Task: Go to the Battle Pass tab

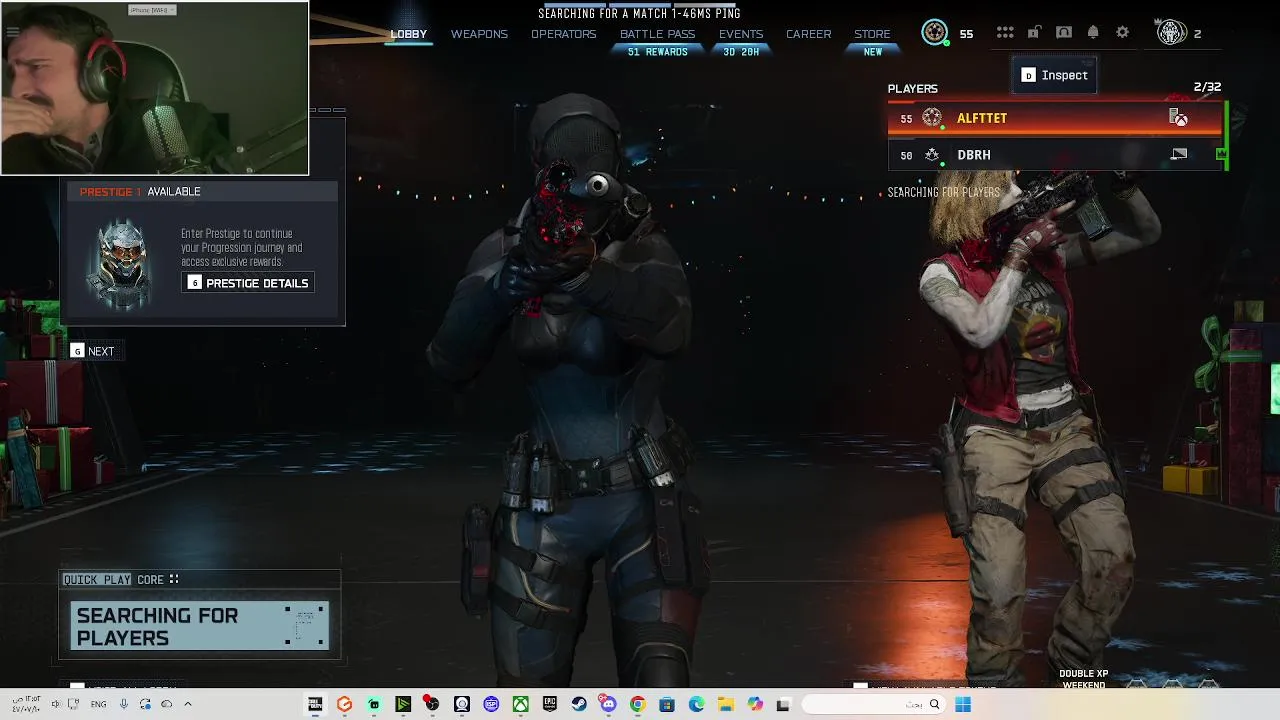Action: [x=657, y=34]
